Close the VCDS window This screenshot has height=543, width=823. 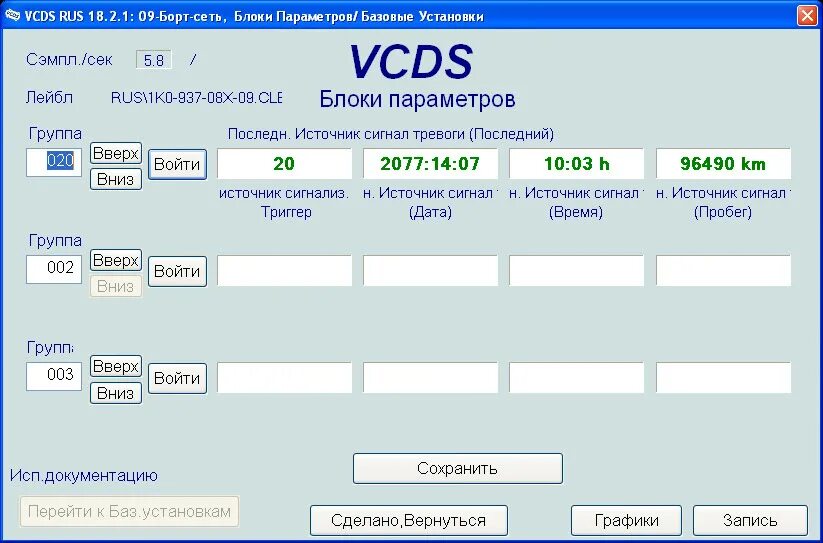pos(807,15)
